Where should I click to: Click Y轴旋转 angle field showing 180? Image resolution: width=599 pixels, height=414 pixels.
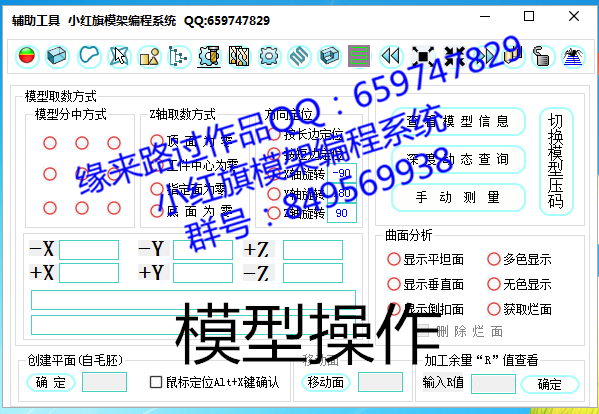click(x=342, y=193)
